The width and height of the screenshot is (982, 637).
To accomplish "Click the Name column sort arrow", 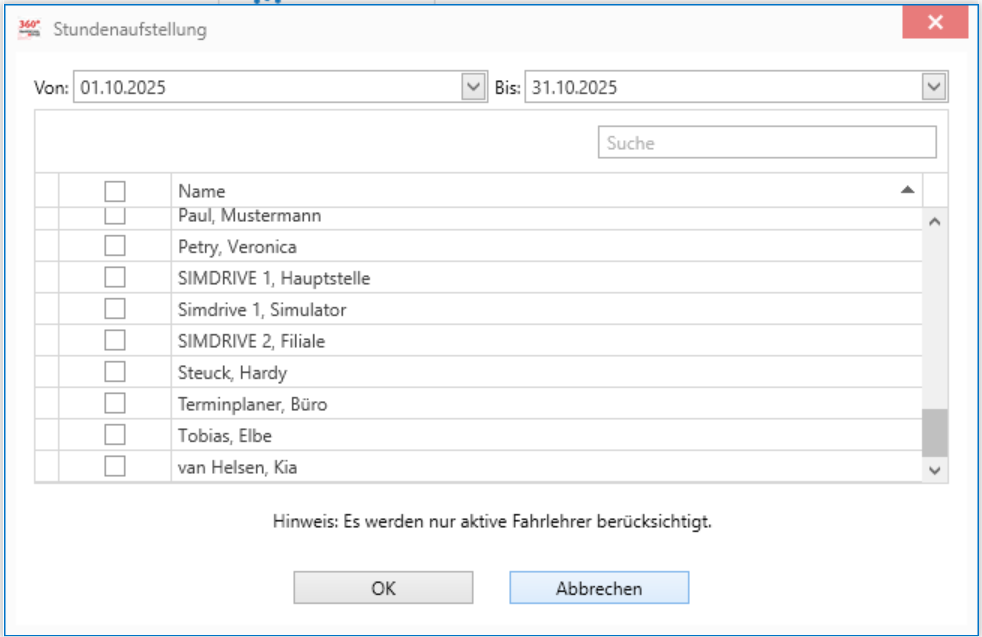I will (x=907, y=189).
